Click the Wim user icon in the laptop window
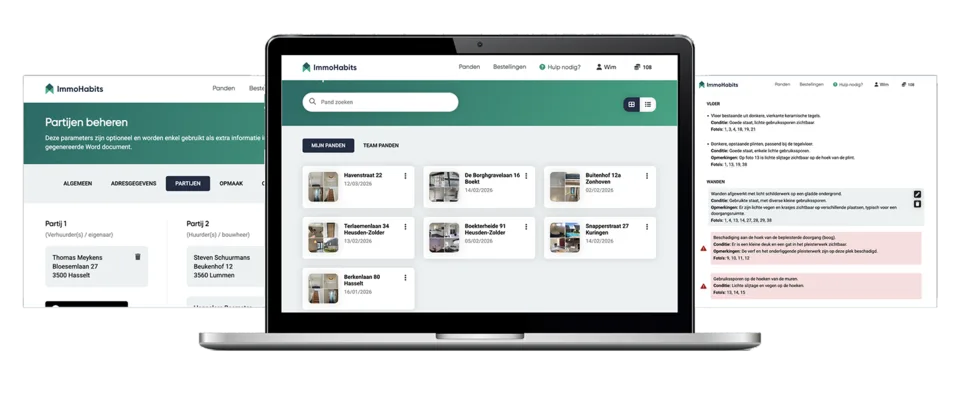 (599, 67)
